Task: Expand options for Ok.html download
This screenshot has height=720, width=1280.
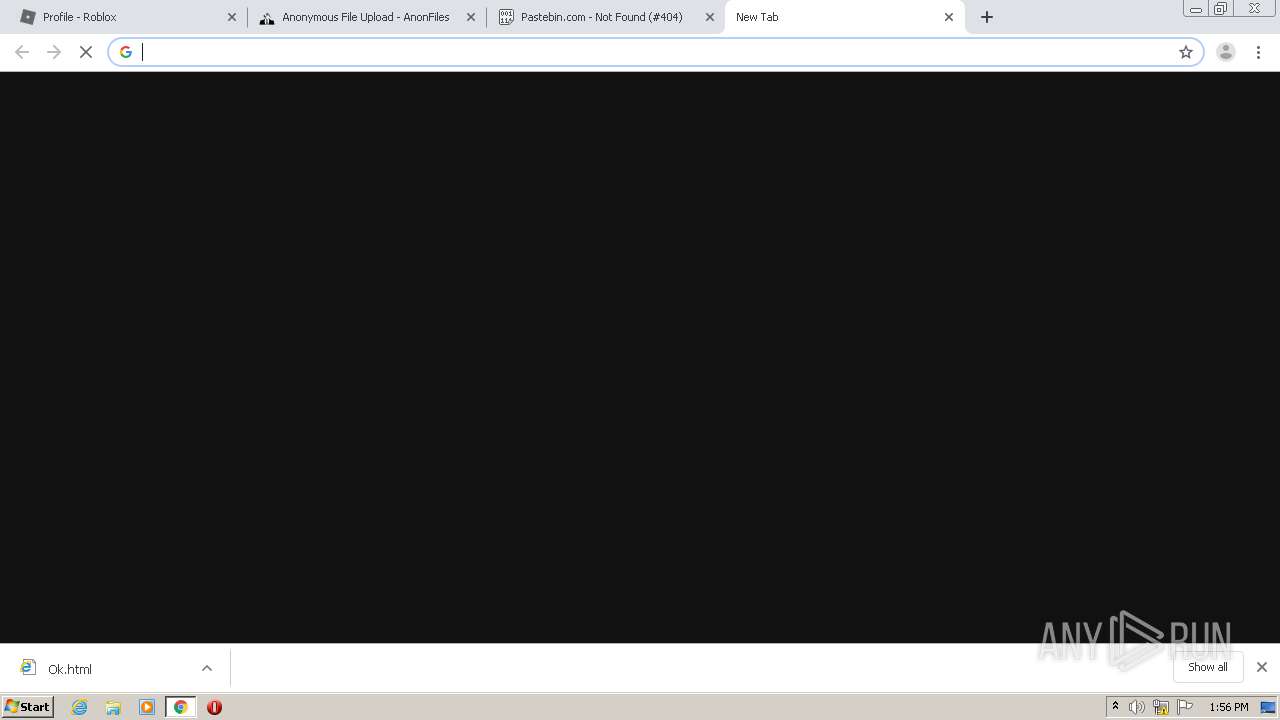Action: click(x=207, y=668)
